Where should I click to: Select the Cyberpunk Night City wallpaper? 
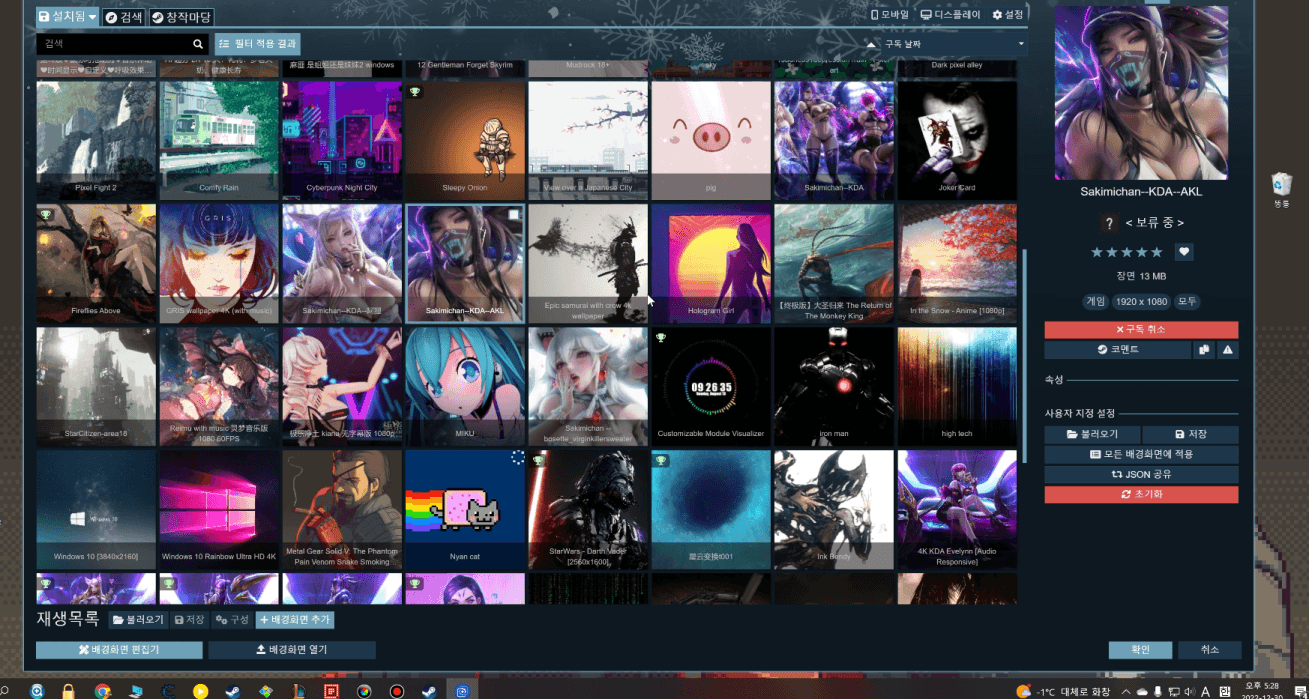pyautogui.click(x=342, y=140)
